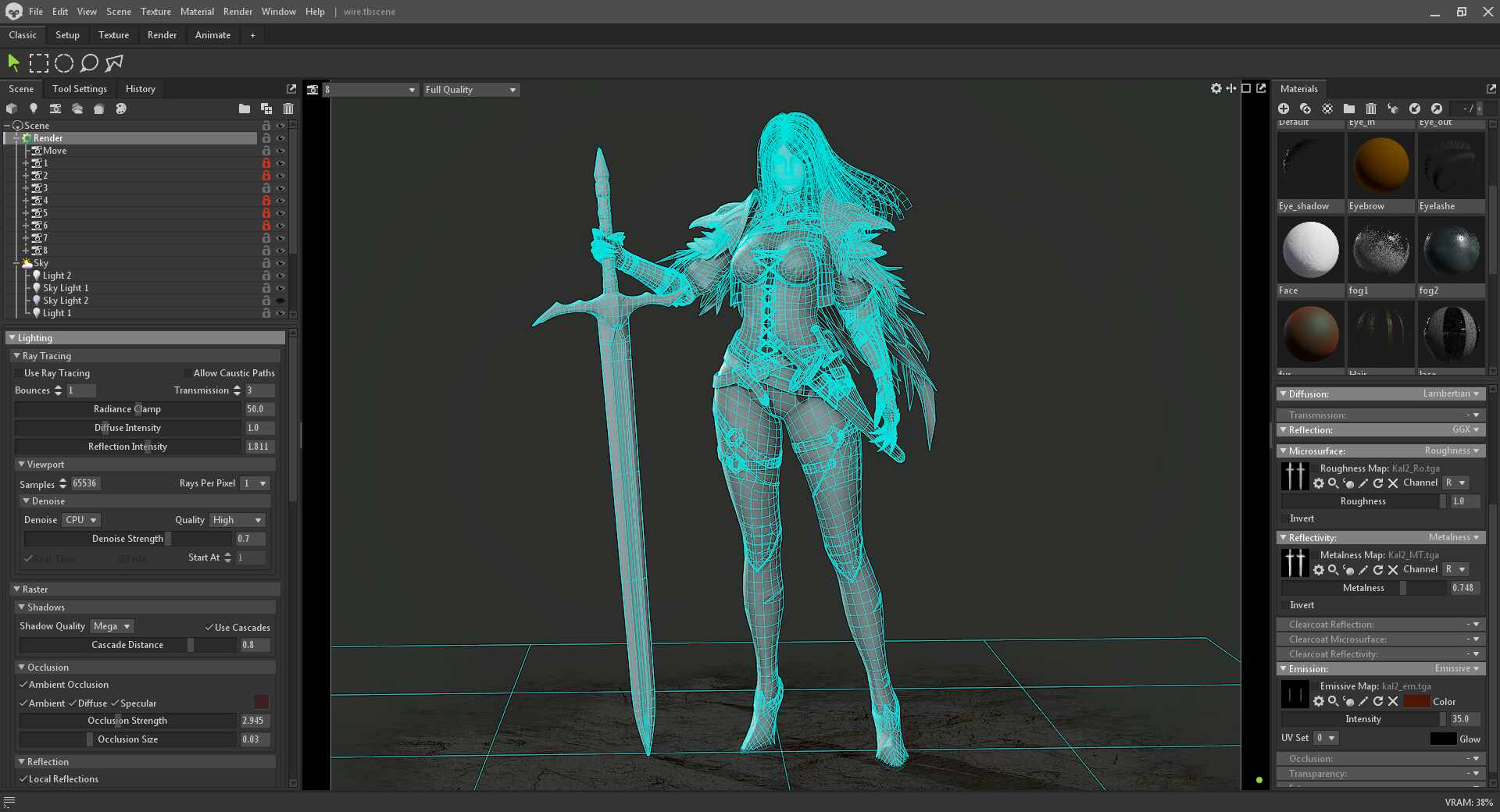Click the Samples value field
Viewport: 1500px width, 812px height.
(x=85, y=483)
